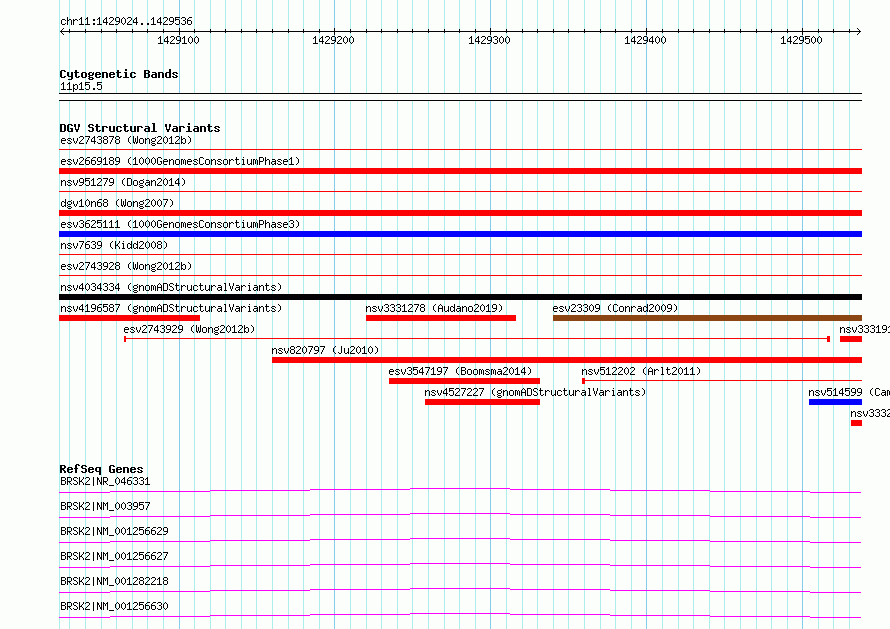Click ruler position 1429200
Viewport: 890px width, 629px height.
(333, 40)
